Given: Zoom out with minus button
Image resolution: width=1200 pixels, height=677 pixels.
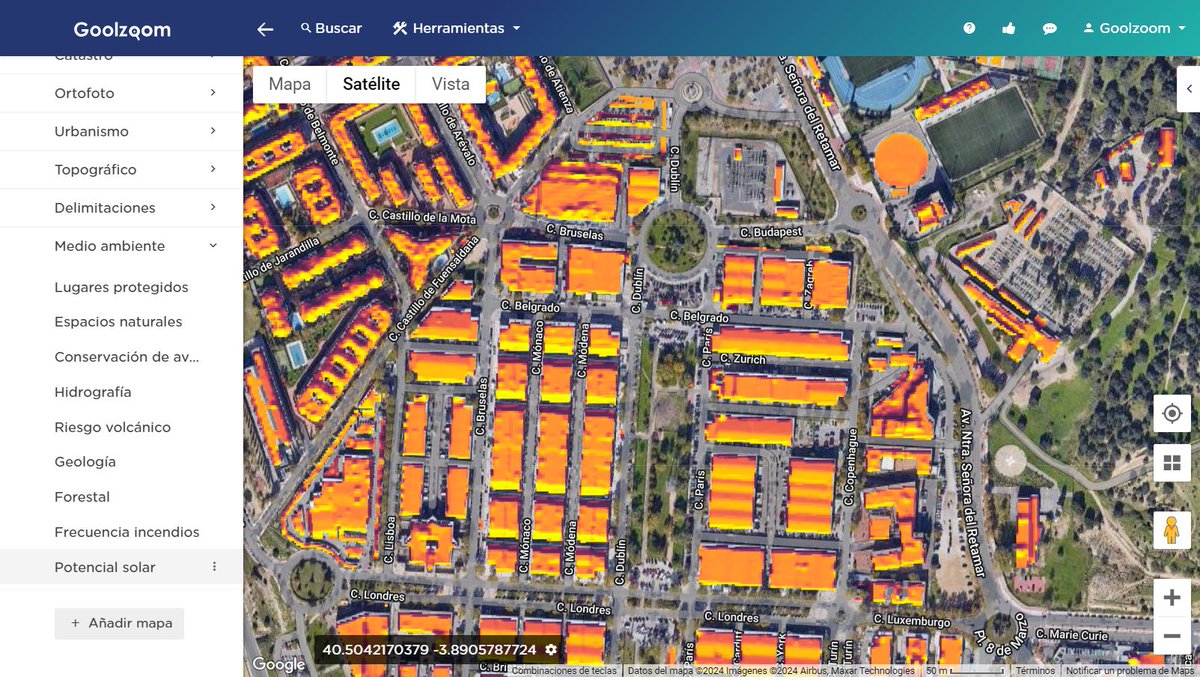Looking at the screenshot, I should point(1172,636).
